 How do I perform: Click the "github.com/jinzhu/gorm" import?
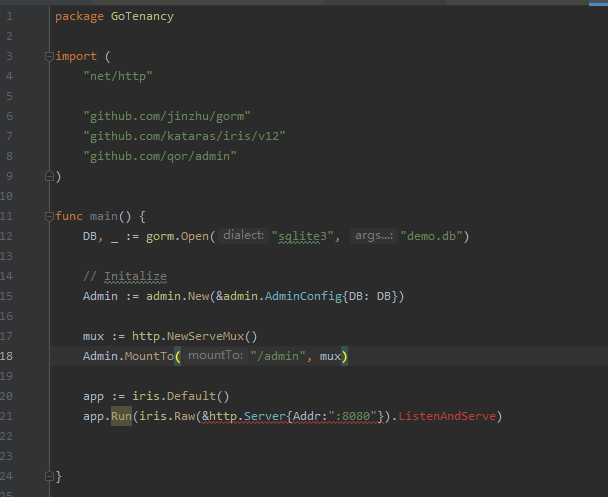coord(167,116)
